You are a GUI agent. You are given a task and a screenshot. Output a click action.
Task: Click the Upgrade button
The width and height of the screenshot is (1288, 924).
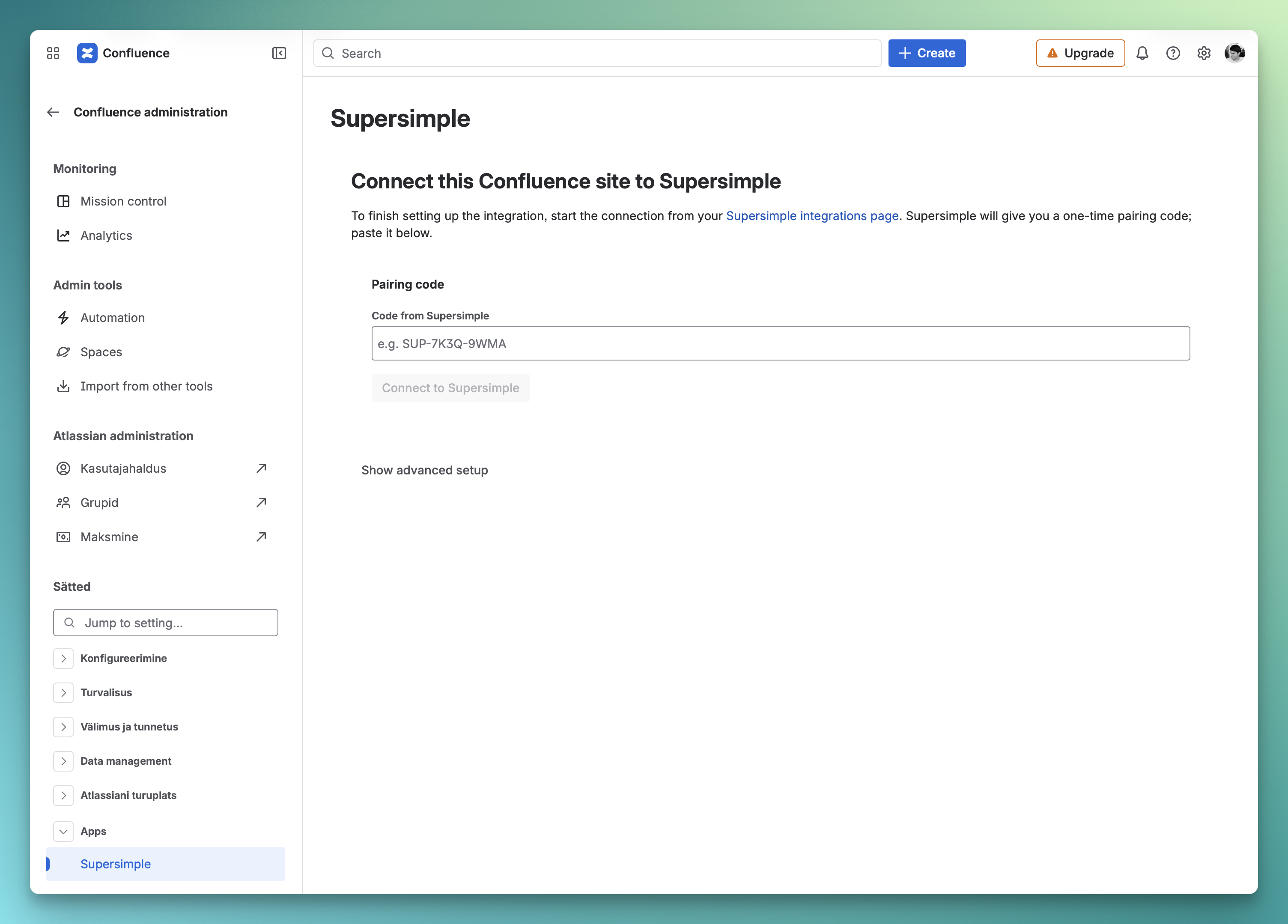click(x=1080, y=53)
